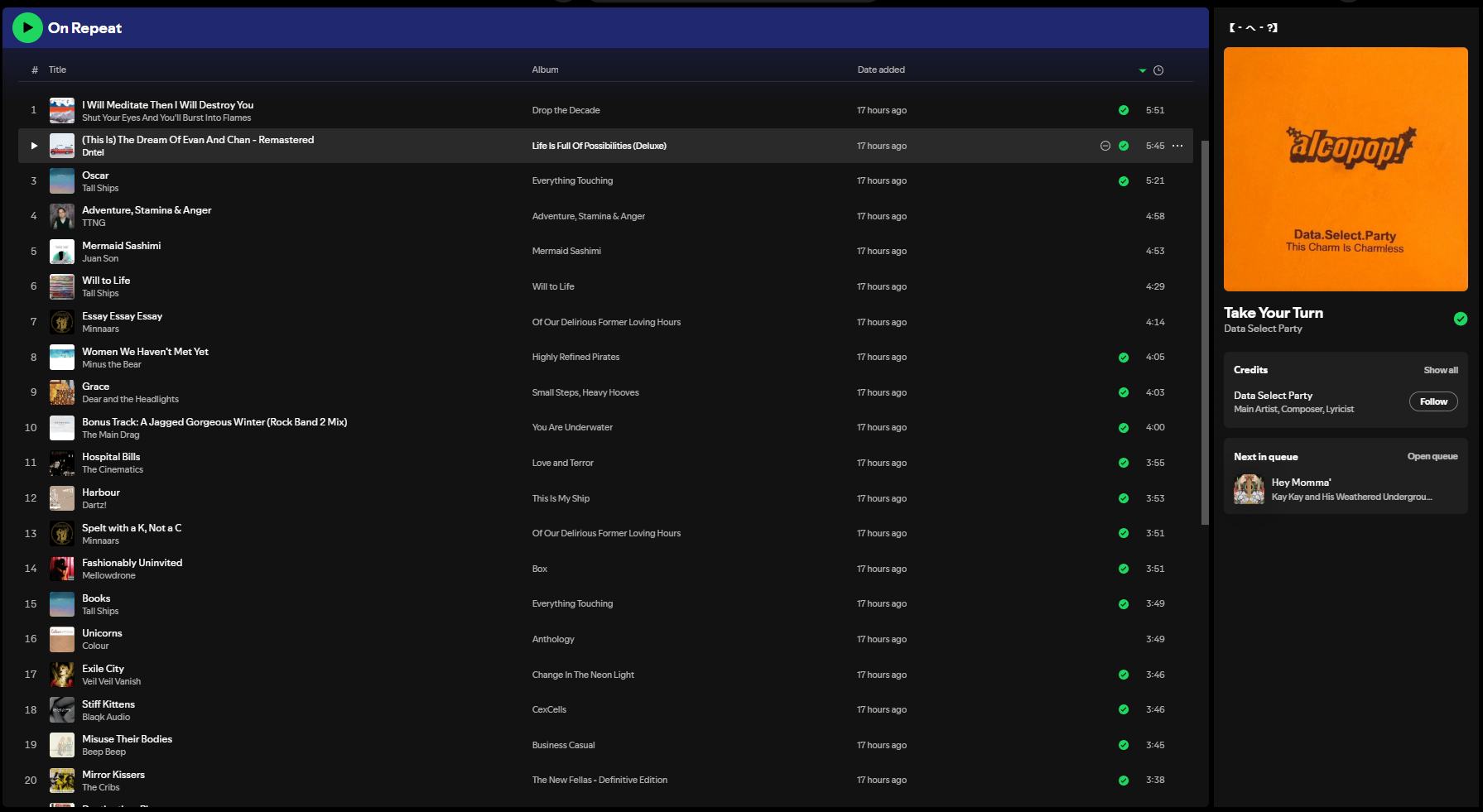Toggle saved checkmark for 'Oscar'

click(x=1124, y=181)
